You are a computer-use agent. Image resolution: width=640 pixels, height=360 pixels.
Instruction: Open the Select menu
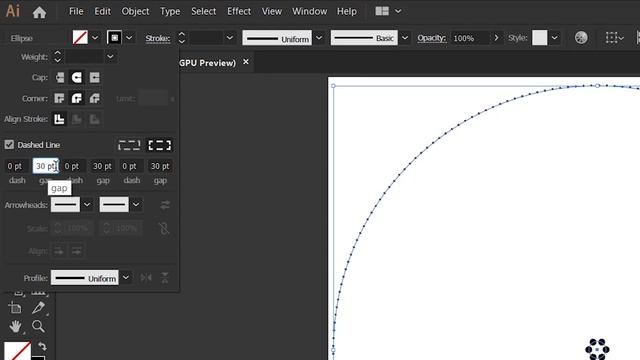click(203, 11)
